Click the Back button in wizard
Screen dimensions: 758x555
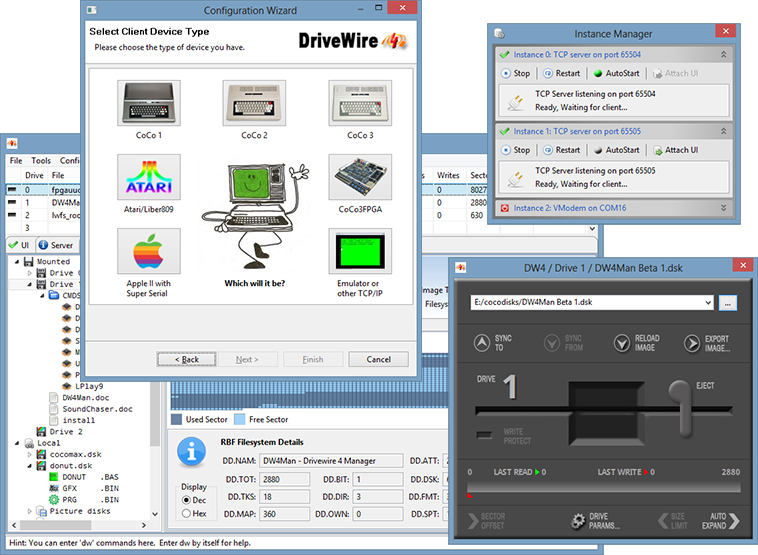[187, 359]
